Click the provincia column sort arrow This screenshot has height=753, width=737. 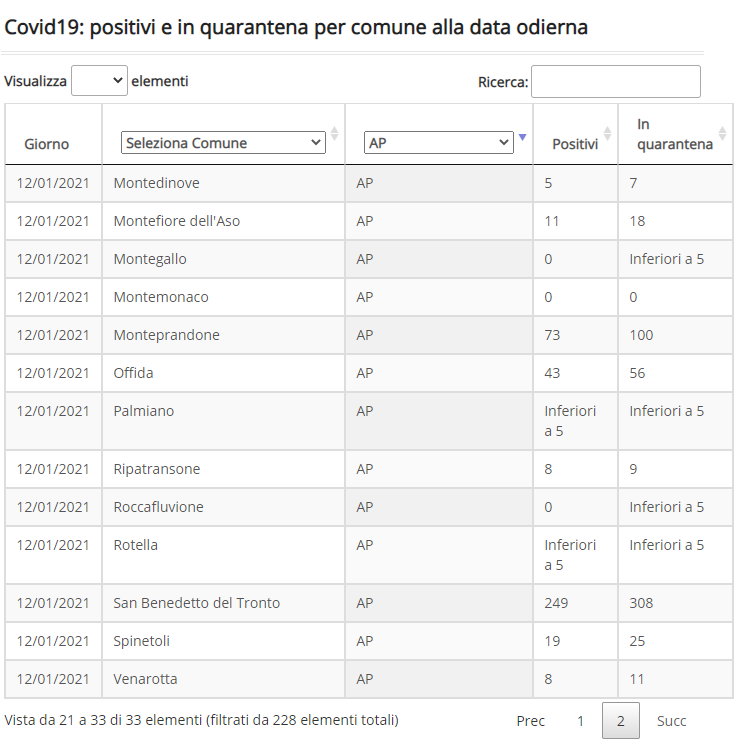(x=523, y=137)
